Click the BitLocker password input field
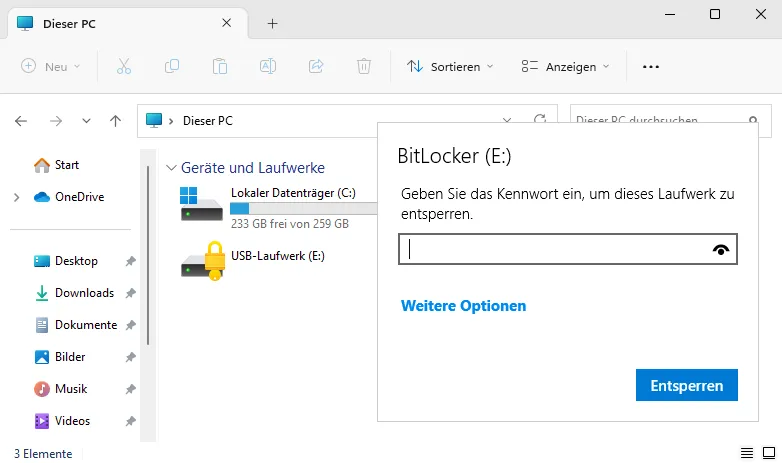The image size is (782, 463). click(x=568, y=249)
